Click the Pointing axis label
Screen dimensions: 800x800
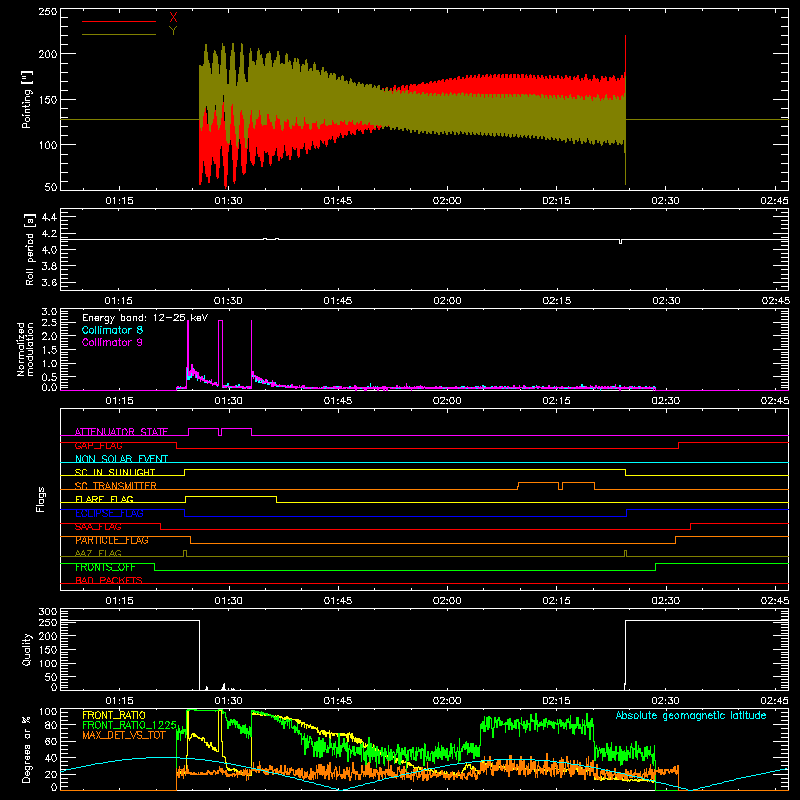pyautogui.click(x=27, y=99)
